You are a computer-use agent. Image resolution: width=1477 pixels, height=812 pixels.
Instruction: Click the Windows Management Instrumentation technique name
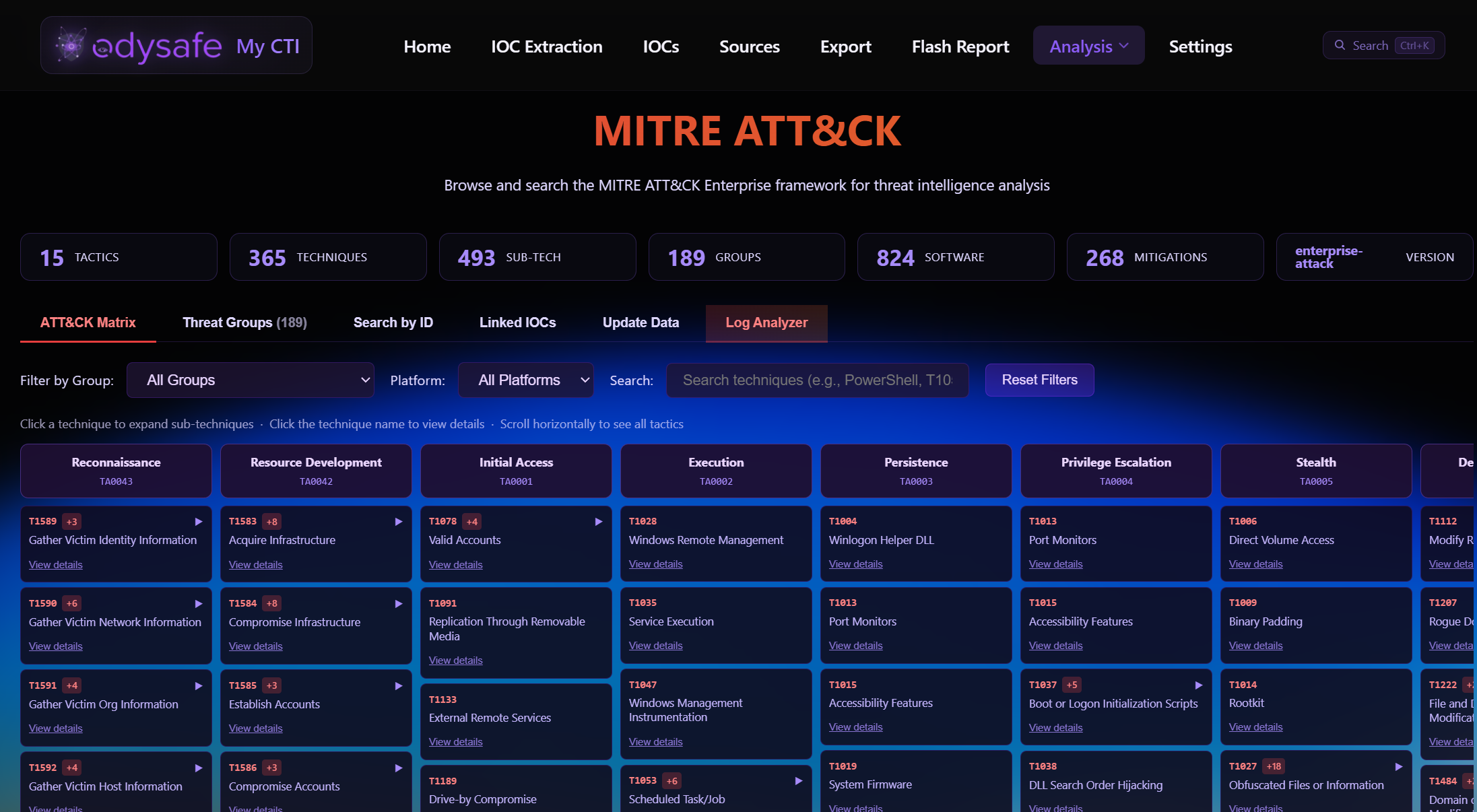coord(686,710)
